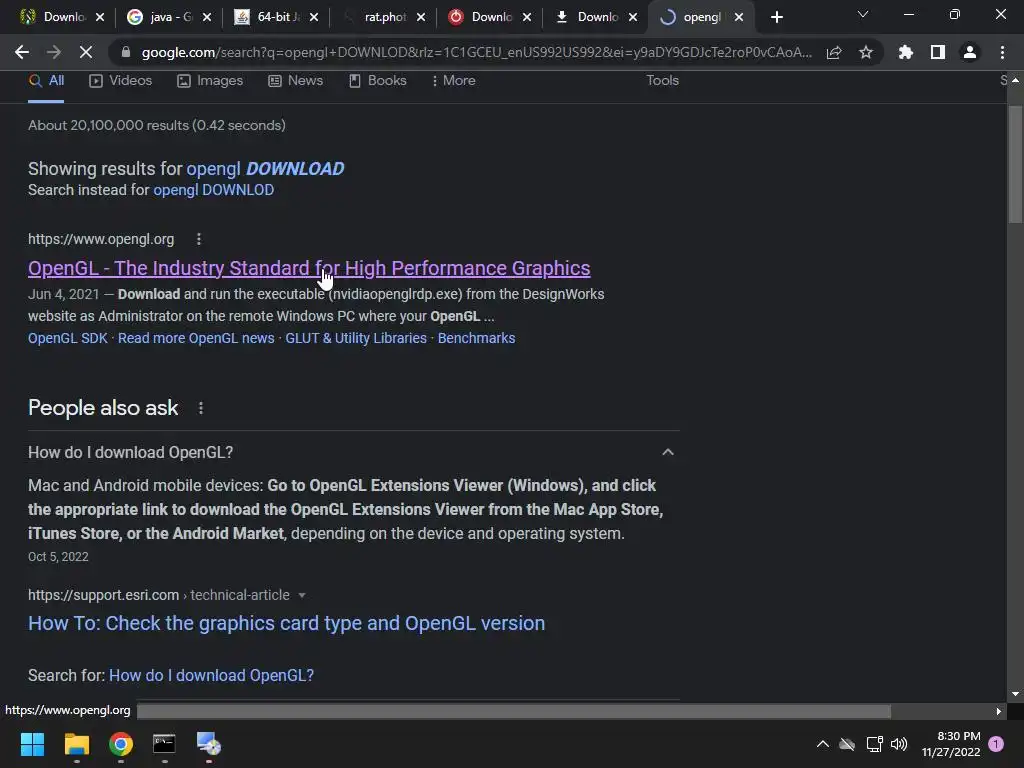The image size is (1024, 768).
Task: Open the installer icon in the taskbar
Action: point(209,744)
